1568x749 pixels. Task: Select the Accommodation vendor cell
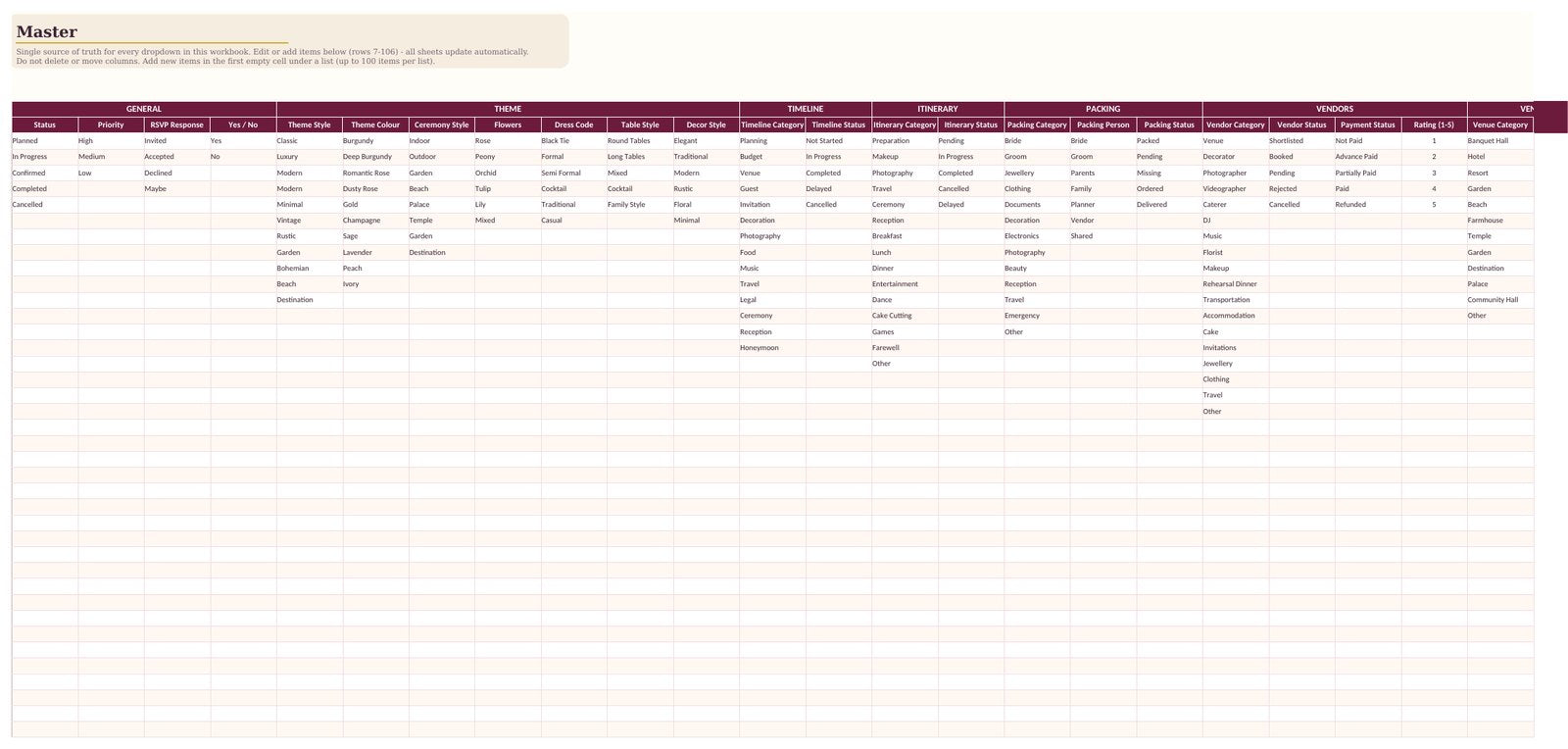tap(1235, 316)
